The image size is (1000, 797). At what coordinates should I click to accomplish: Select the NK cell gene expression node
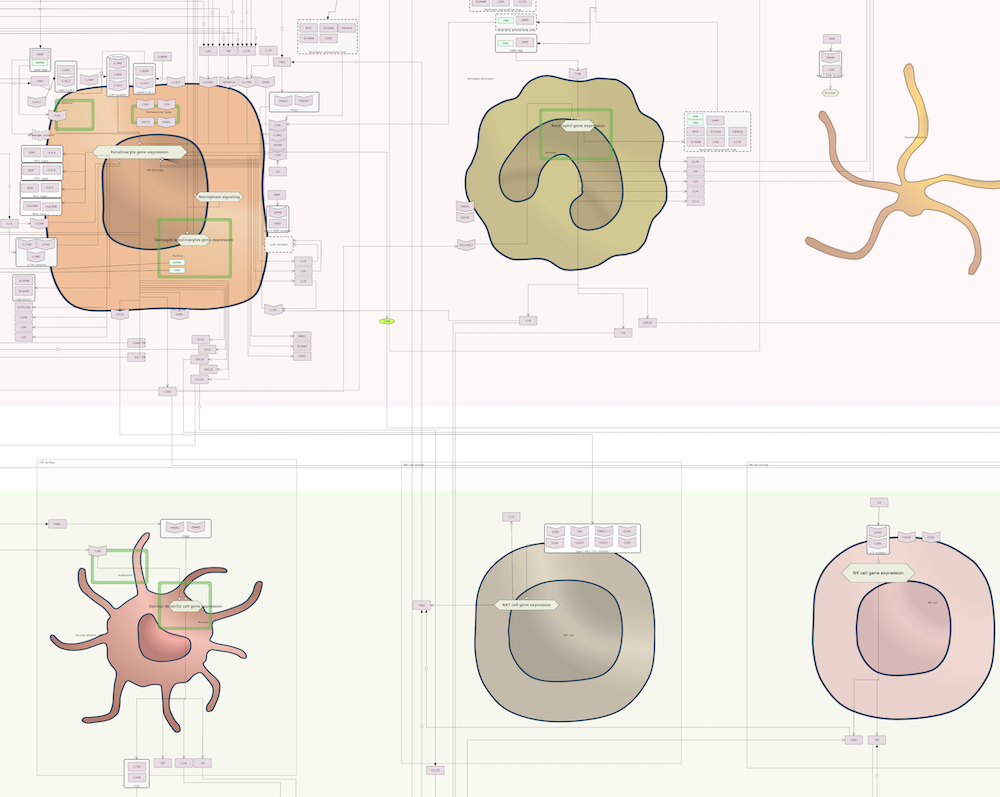pos(879,574)
